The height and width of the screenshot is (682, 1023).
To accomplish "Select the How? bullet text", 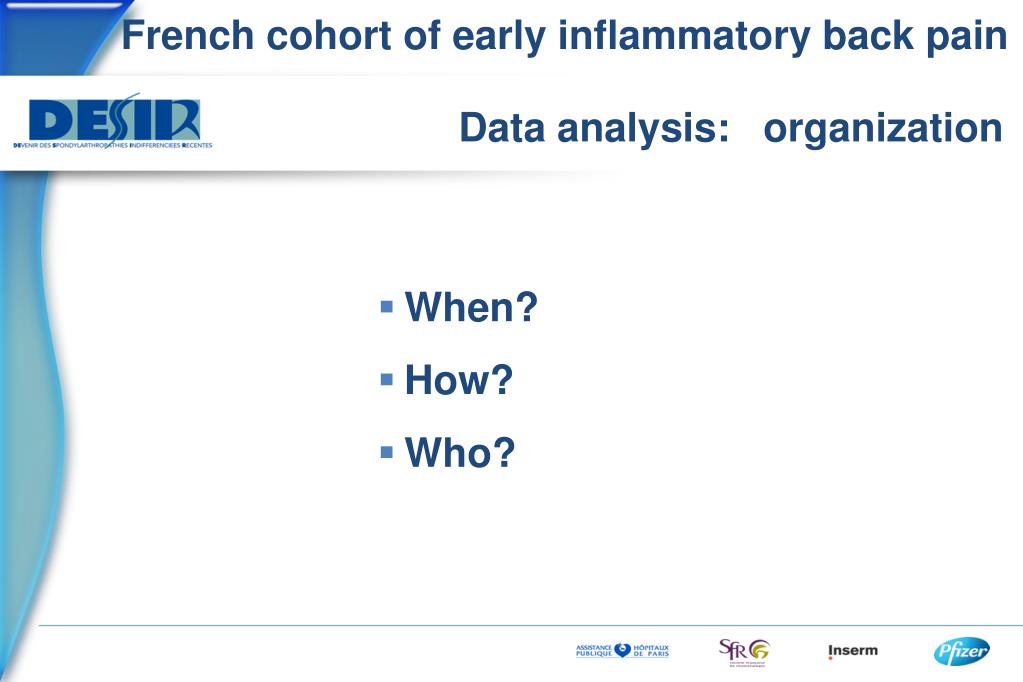I will click(459, 379).
